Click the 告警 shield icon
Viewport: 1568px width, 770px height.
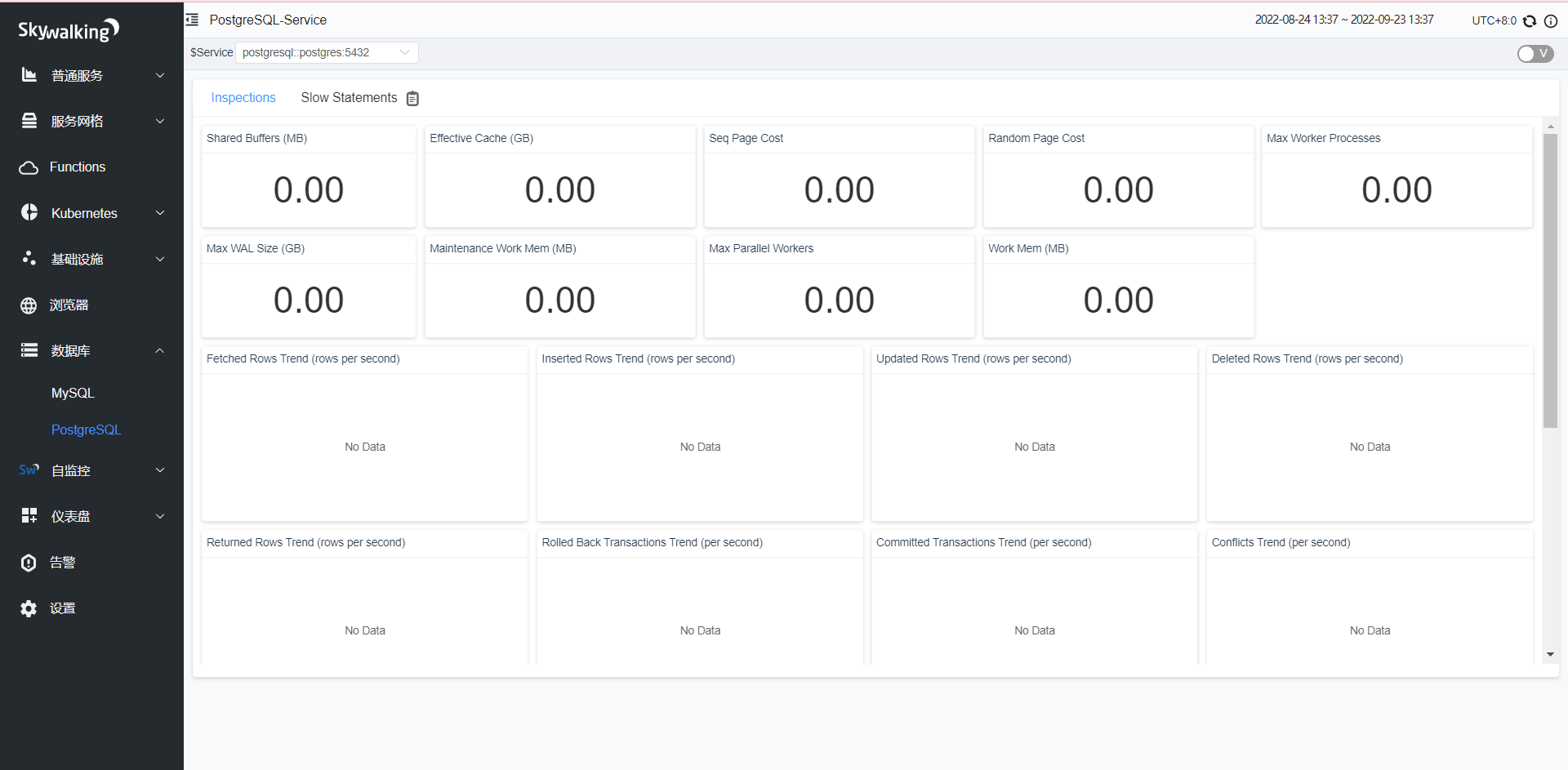click(29, 563)
